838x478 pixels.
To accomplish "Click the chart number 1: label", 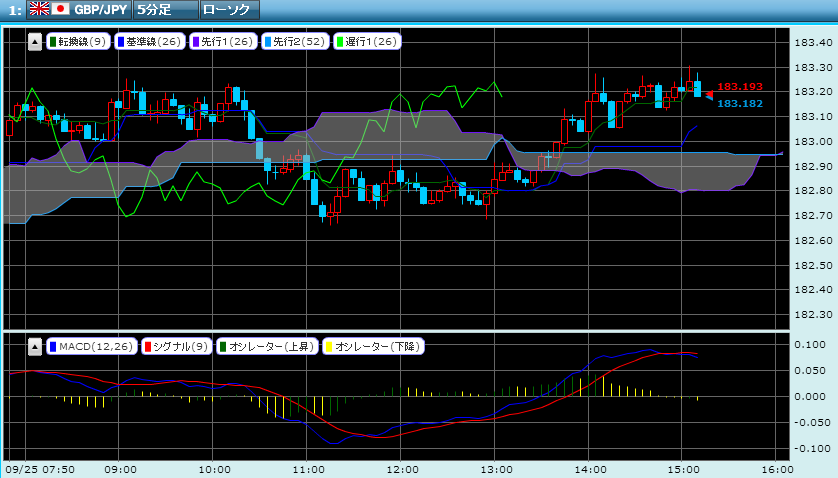I will [15, 10].
